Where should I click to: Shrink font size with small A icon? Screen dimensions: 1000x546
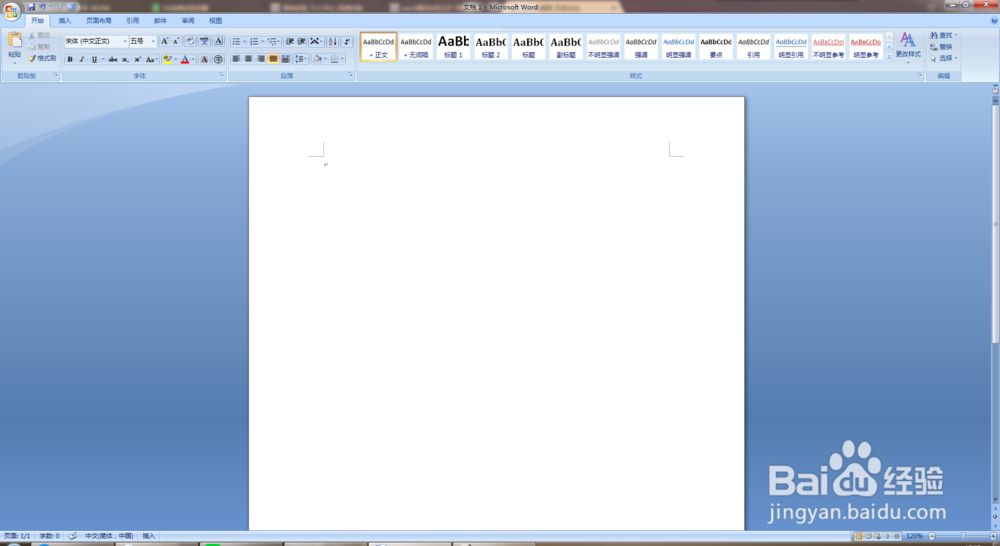[x=176, y=41]
